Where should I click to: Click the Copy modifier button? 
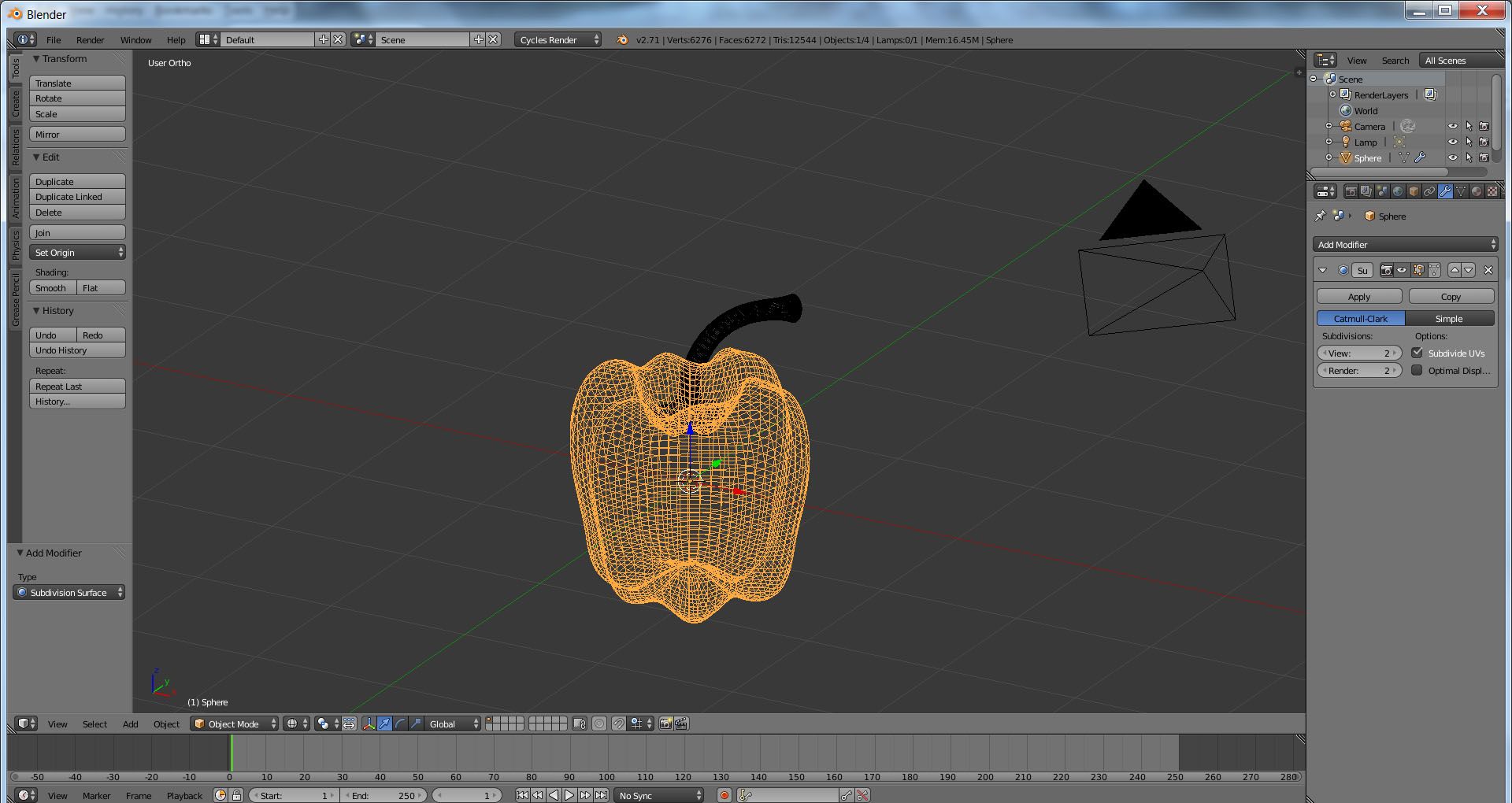[x=1451, y=296]
